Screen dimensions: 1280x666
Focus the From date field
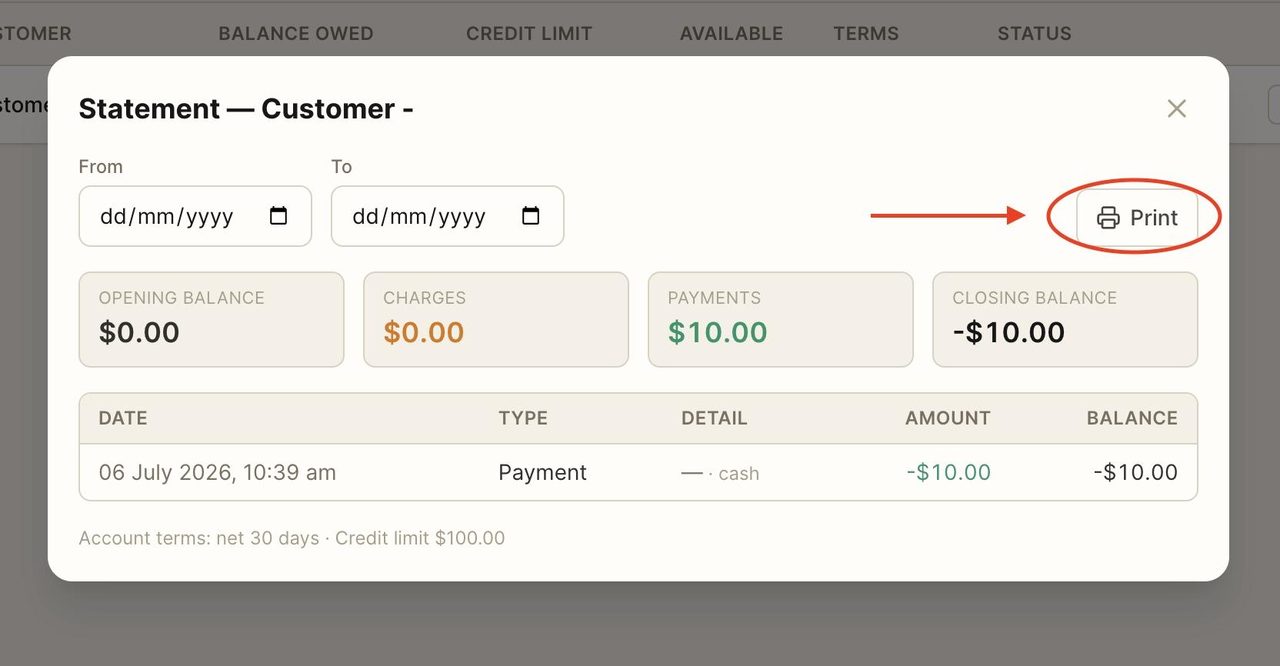coord(195,216)
